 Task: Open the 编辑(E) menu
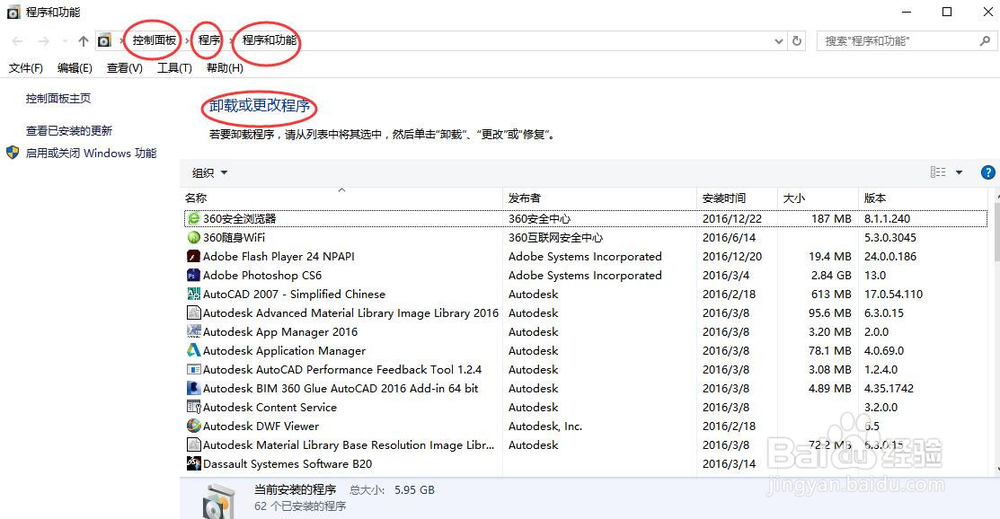[x=75, y=68]
